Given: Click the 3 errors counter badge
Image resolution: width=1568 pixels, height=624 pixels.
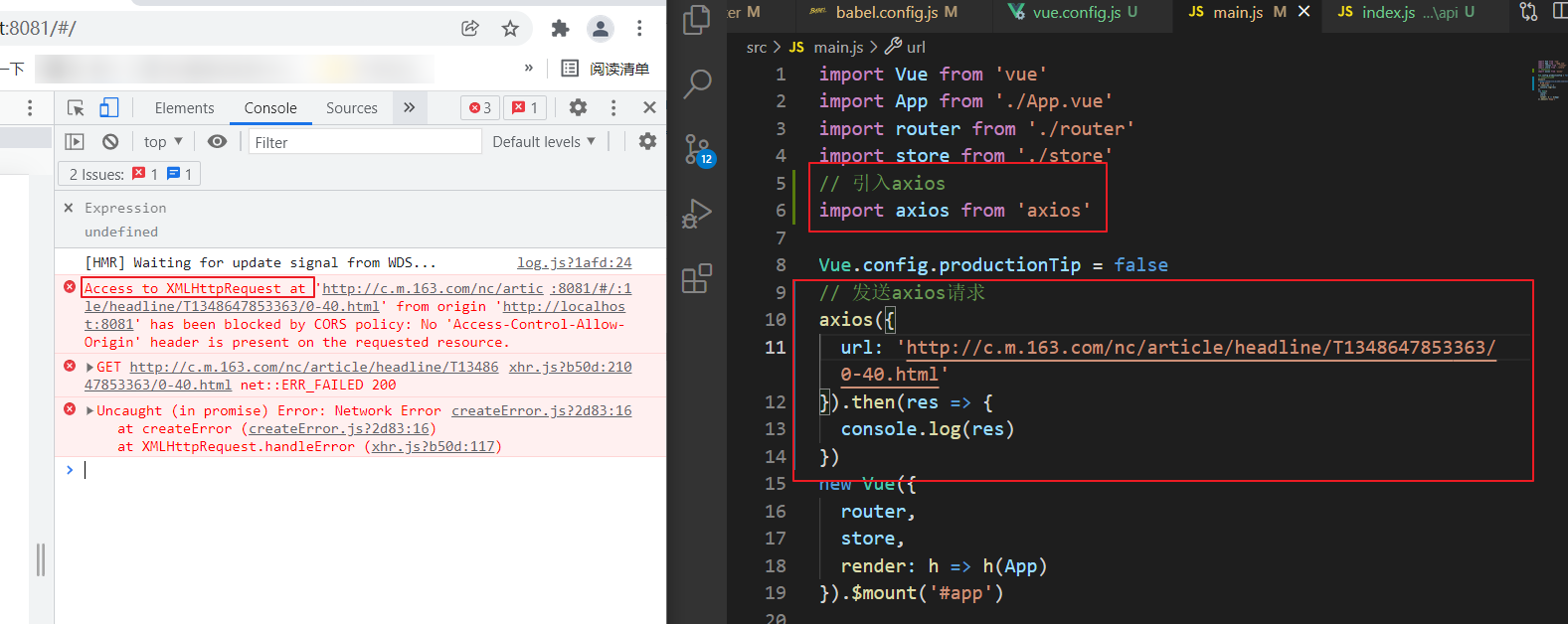Looking at the screenshot, I should pos(480,107).
